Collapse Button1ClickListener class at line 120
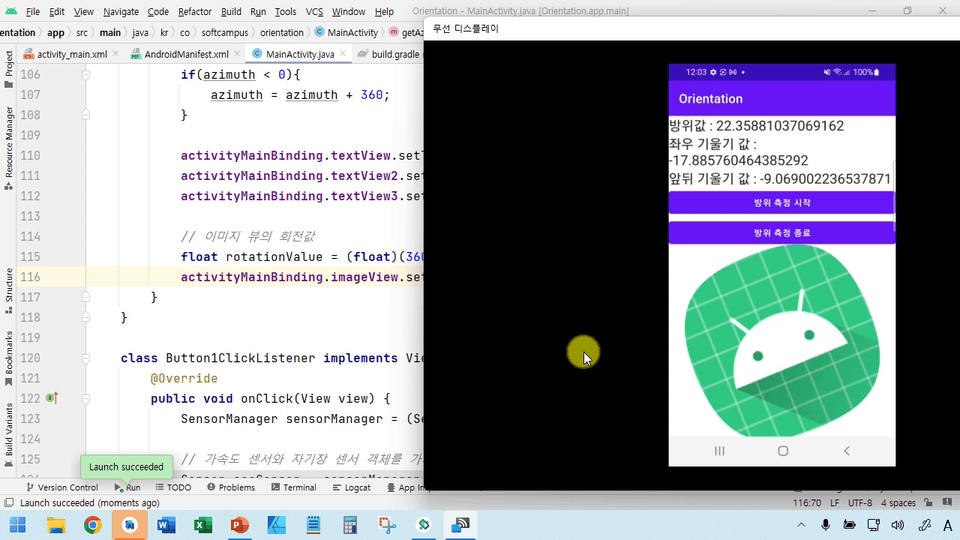Screen dimensions: 960x540 (x=86, y=358)
